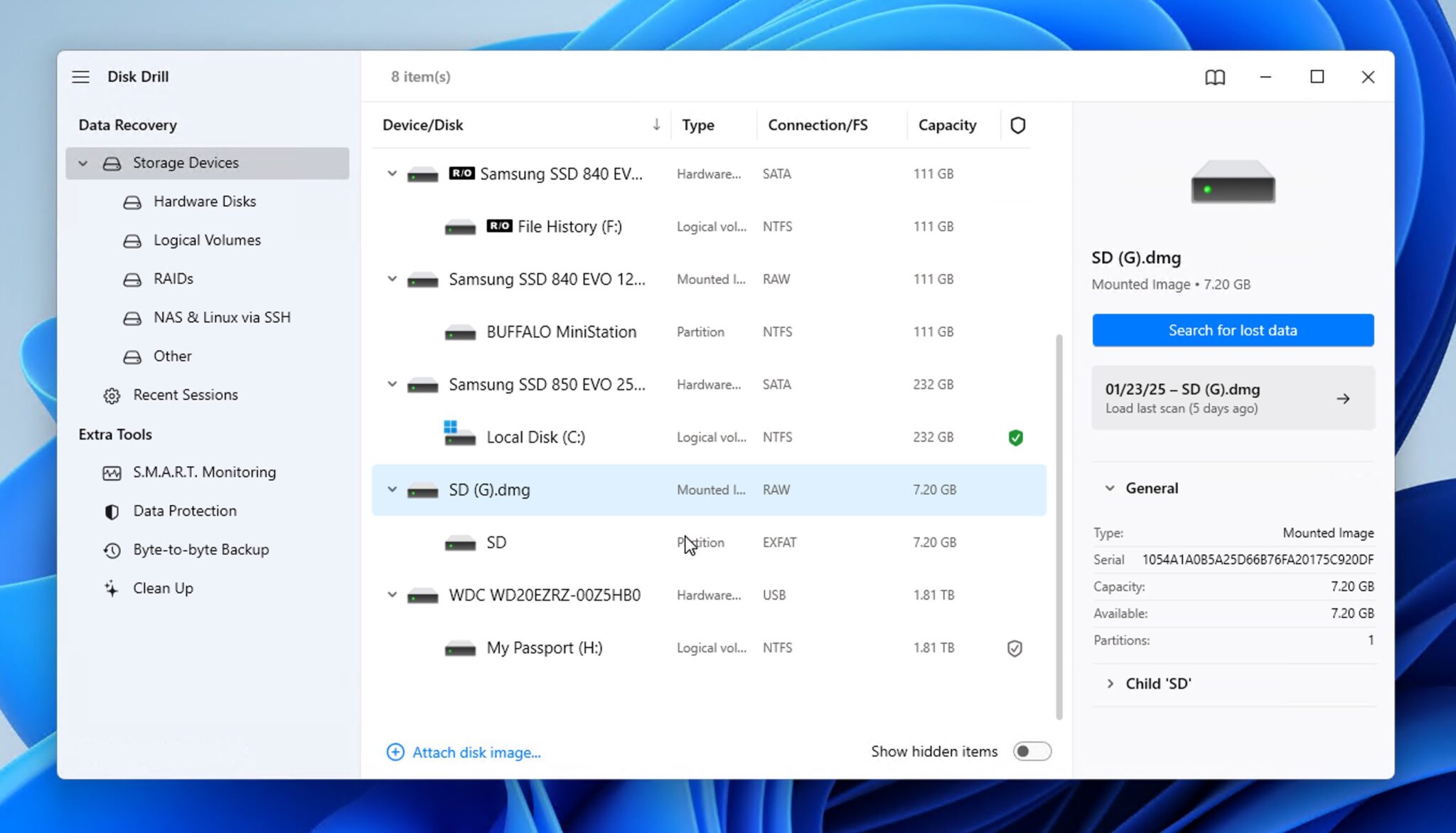
Task: Open the Byte-to-byte Backup tool
Action: tap(200, 549)
